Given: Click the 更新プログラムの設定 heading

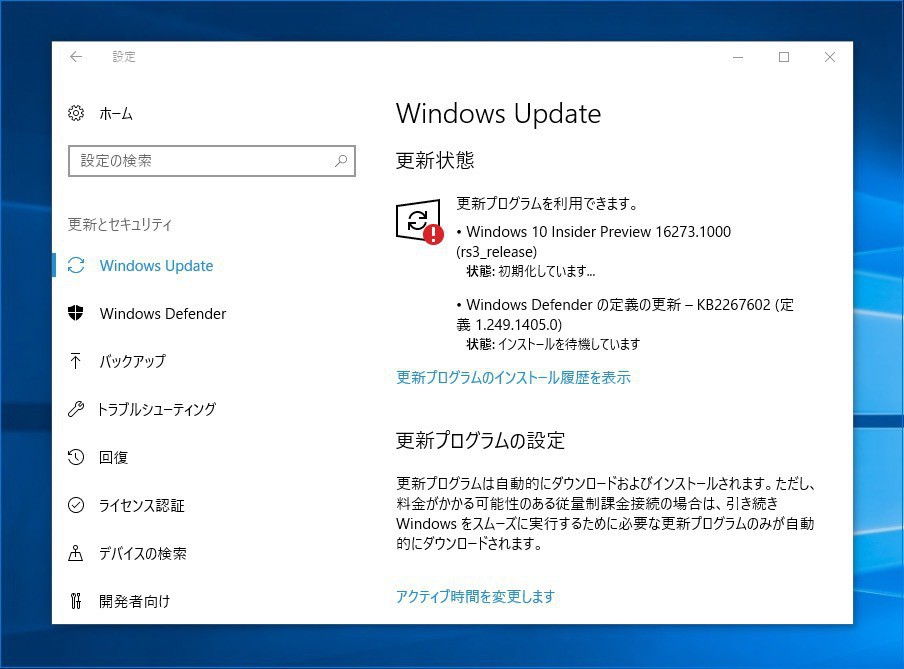Looking at the screenshot, I should [x=480, y=441].
